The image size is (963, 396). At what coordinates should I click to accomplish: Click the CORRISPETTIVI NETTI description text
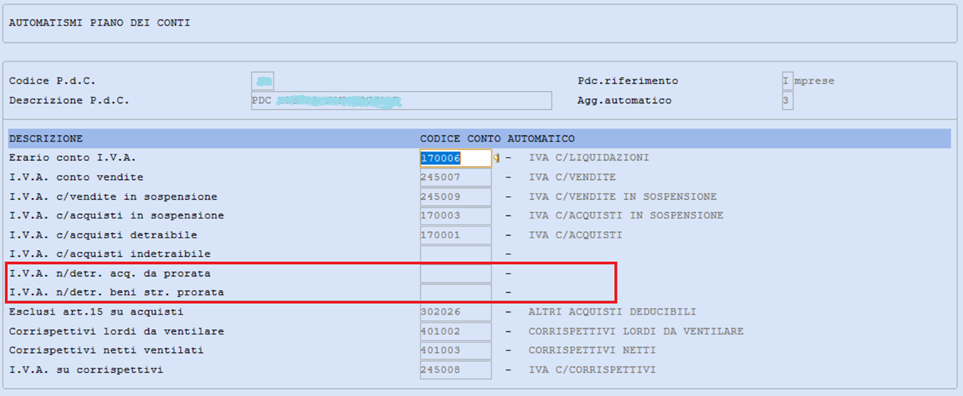592,351
